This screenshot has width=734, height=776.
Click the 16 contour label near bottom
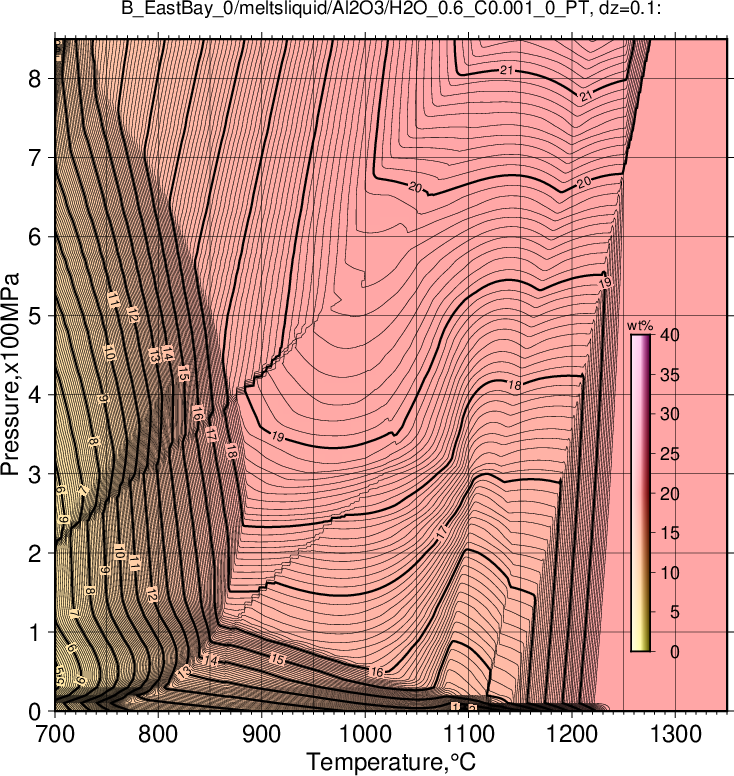click(x=377, y=672)
